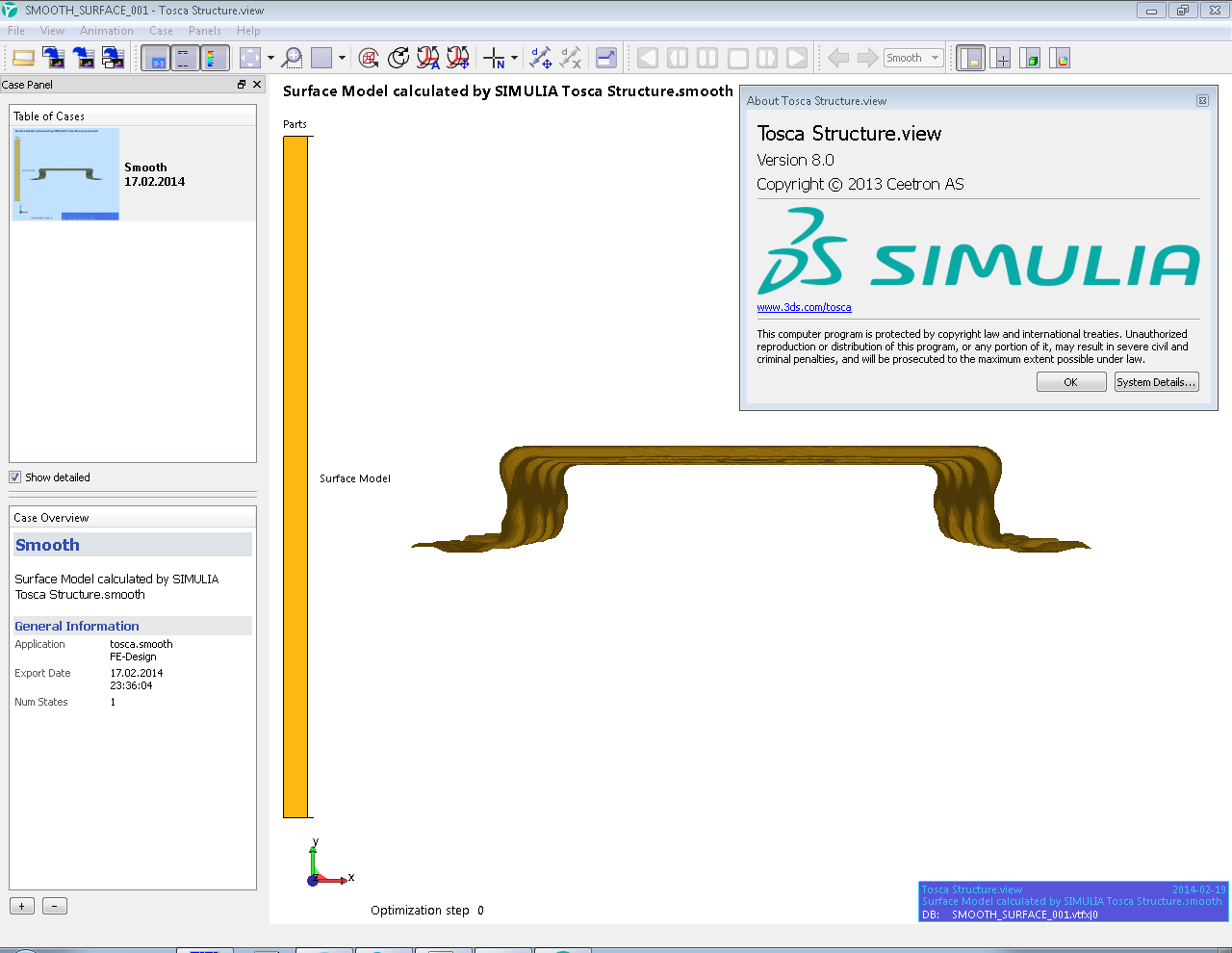Image resolution: width=1232 pixels, height=953 pixels.
Task: Click the 'tosca.smooth' application value
Action: tap(141, 644)
